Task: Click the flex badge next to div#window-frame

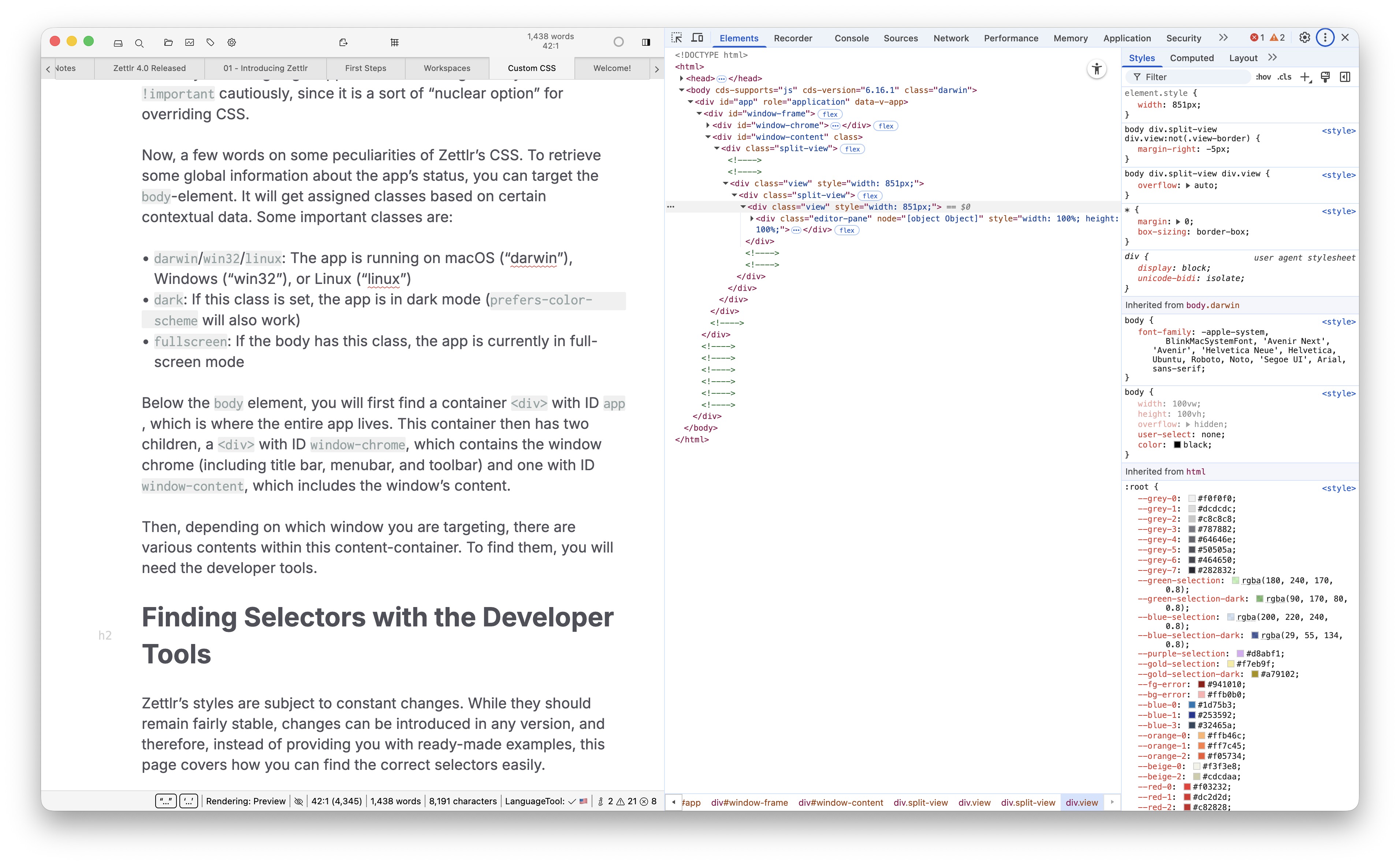Action: click(830, 114)
